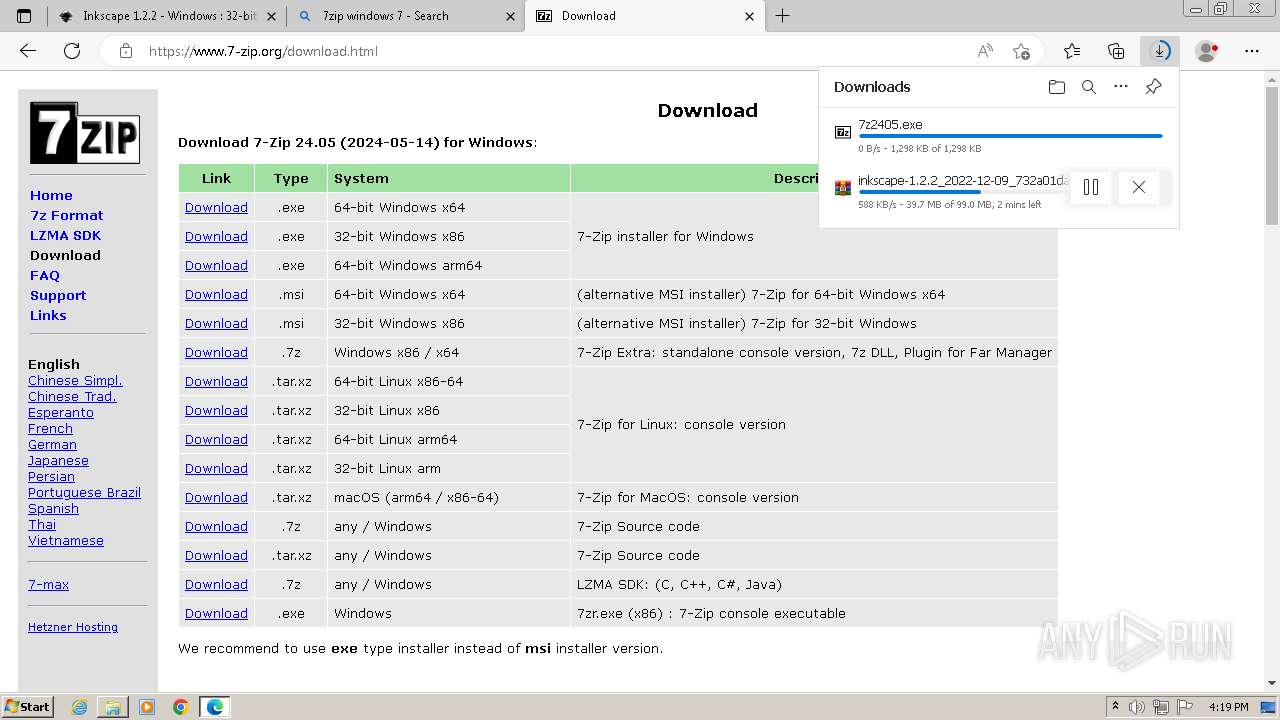
Task: Click the 7-Zip logo
Action: click(x=84, y=133)
